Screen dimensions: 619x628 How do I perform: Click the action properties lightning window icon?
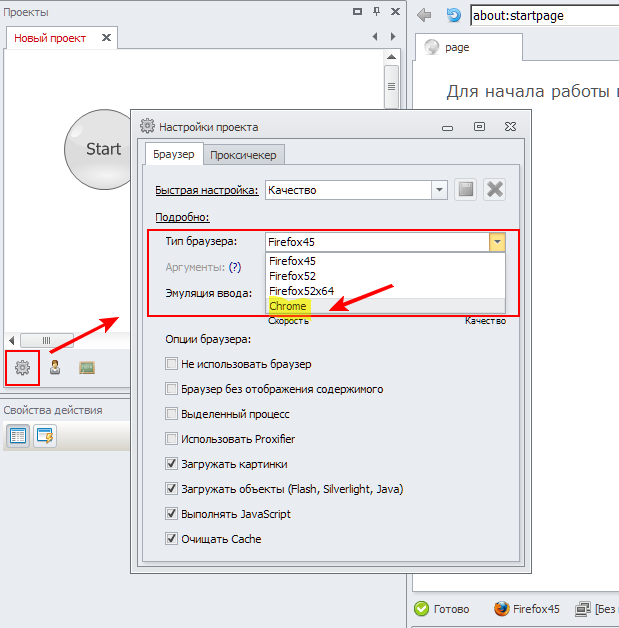tap(45, 436)
